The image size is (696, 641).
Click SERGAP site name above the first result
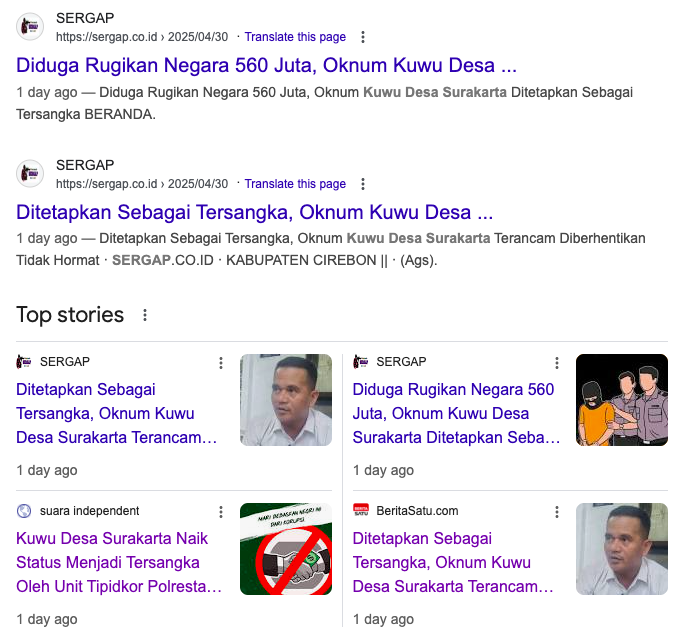[x=85, y=18]
